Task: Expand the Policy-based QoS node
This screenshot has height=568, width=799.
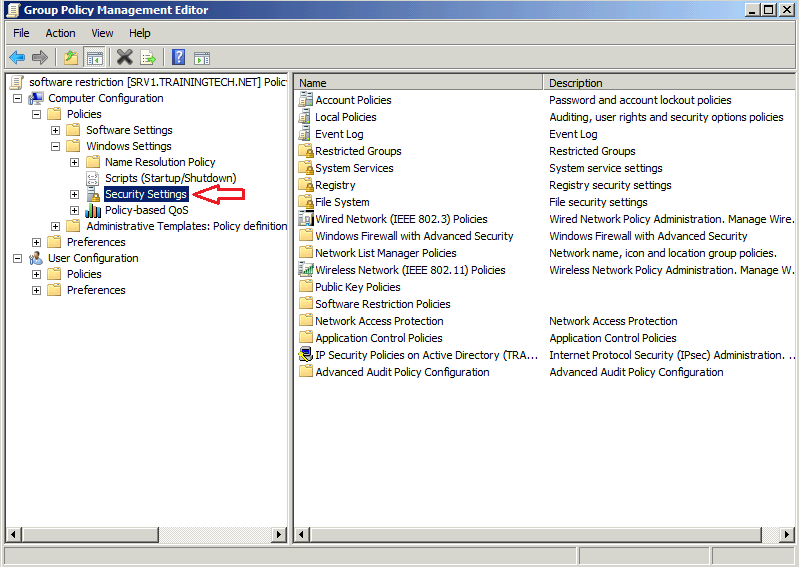Action: coord(75,210)
